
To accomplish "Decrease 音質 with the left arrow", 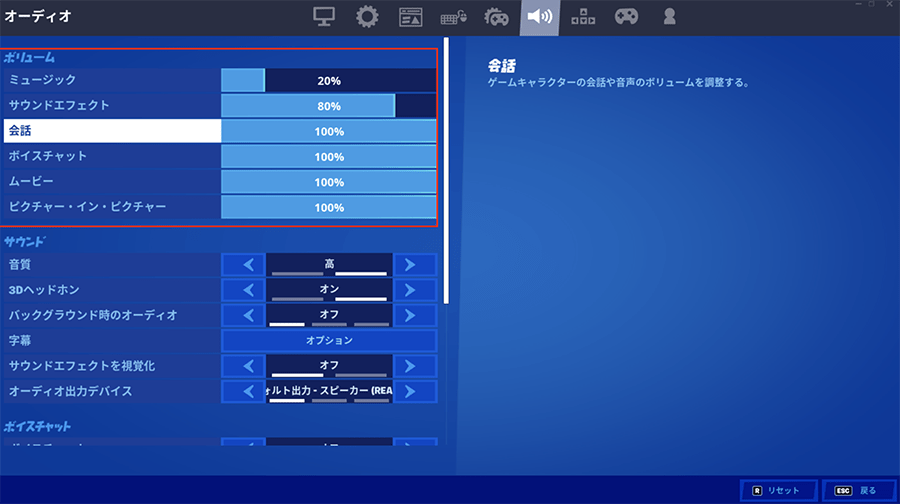I will [x=243, y=265].
